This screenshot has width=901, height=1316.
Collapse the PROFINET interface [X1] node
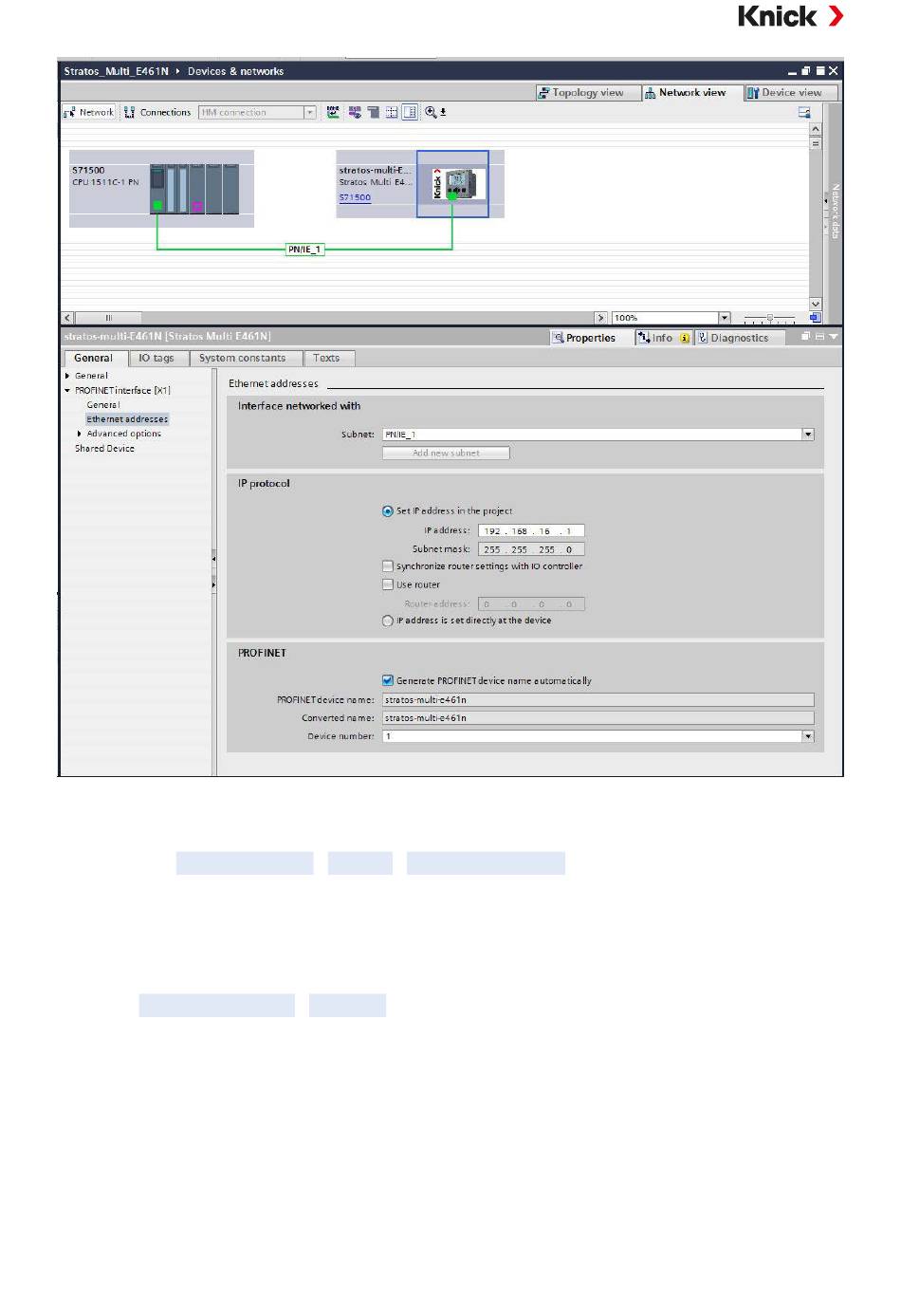pyautogui.click(x=67, y=390)
